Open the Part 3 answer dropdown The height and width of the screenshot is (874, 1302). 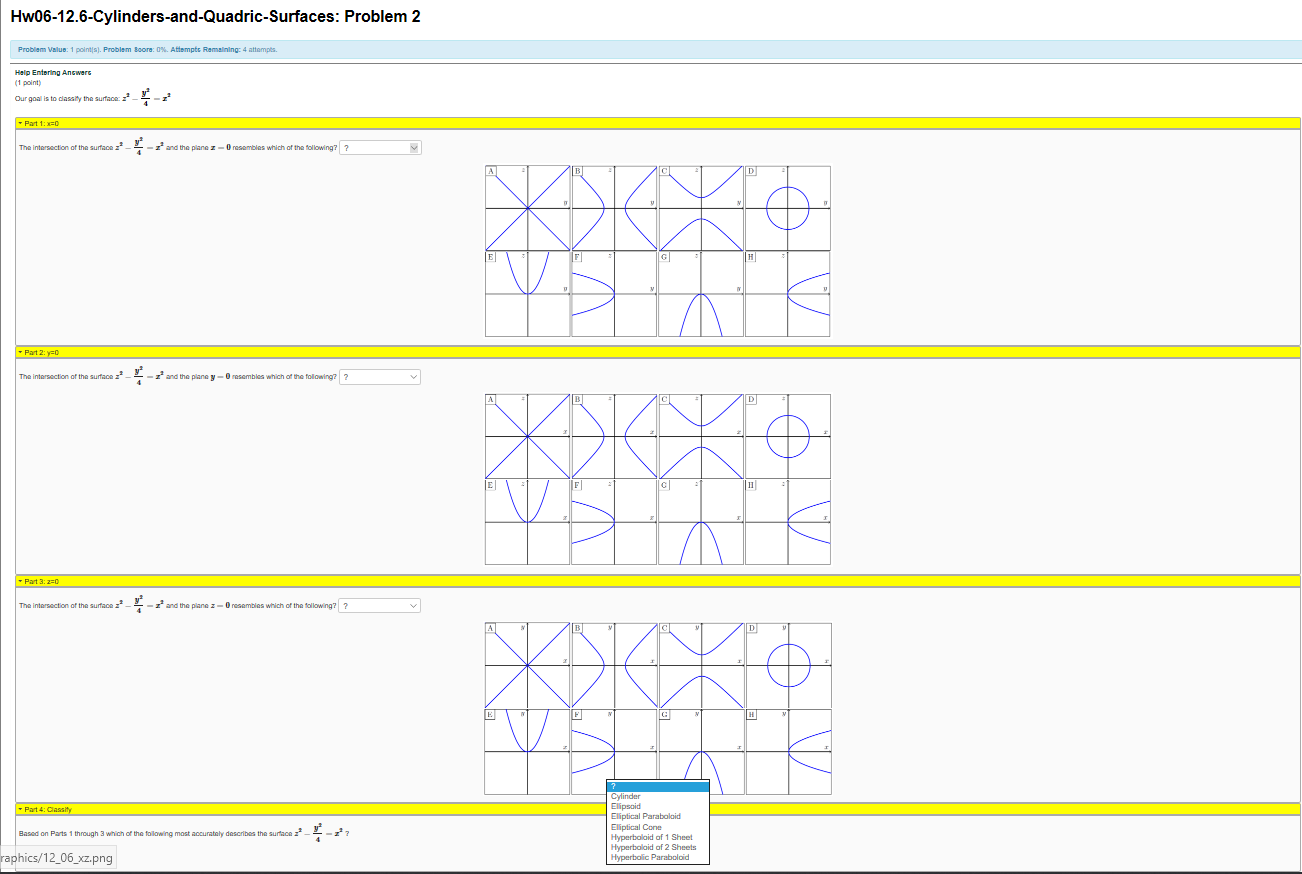(x=379, y=605)
